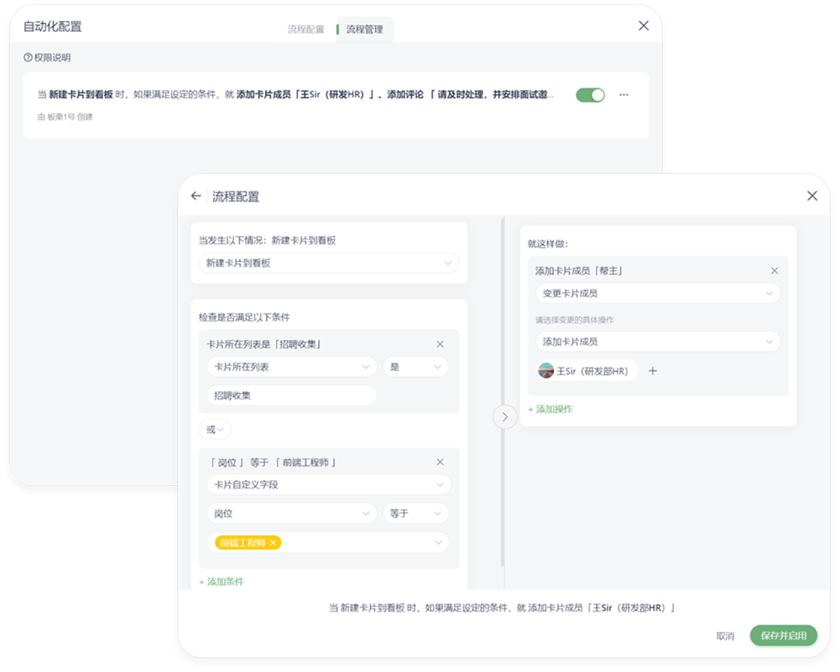Open the 或 logic operator dropdown

coord(215,429)
